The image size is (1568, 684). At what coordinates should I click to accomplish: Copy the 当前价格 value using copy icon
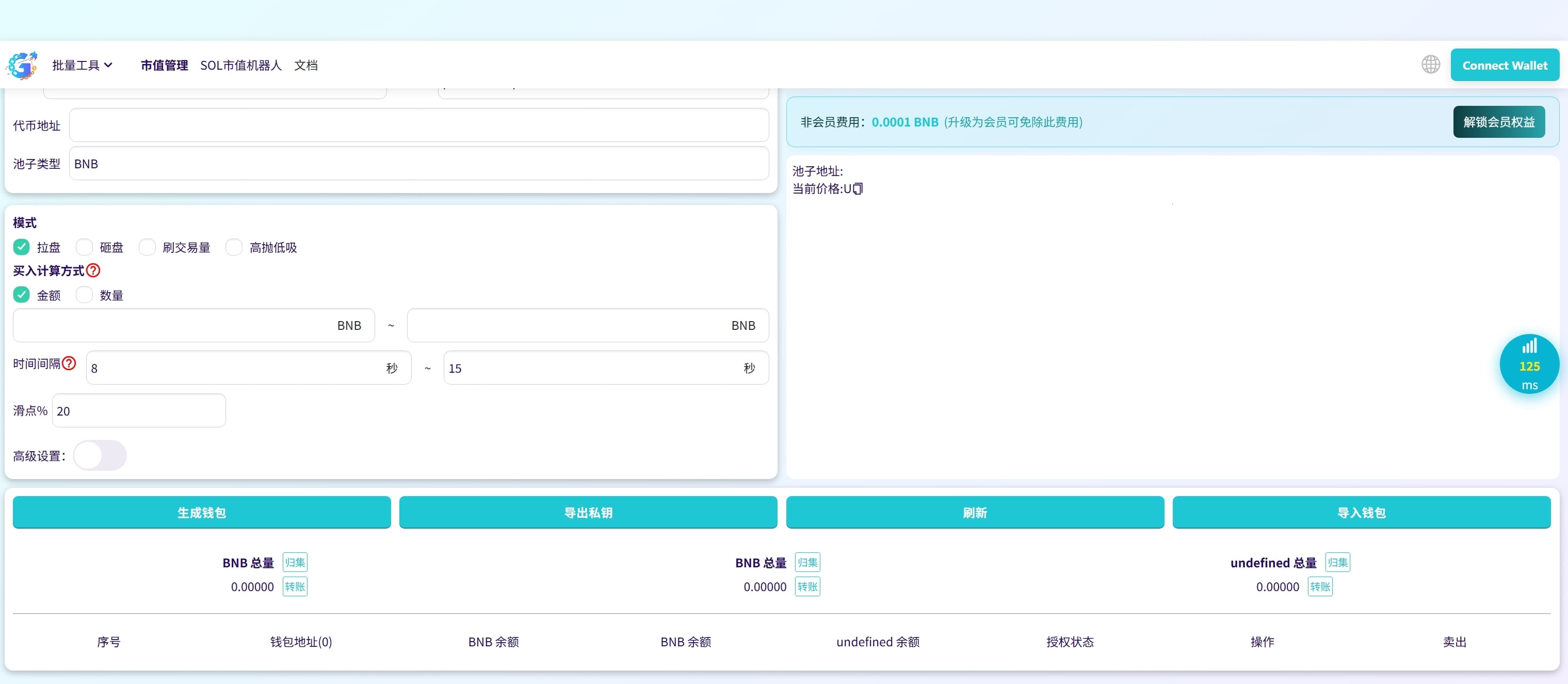pyautogui.click(x=858, y=189)
